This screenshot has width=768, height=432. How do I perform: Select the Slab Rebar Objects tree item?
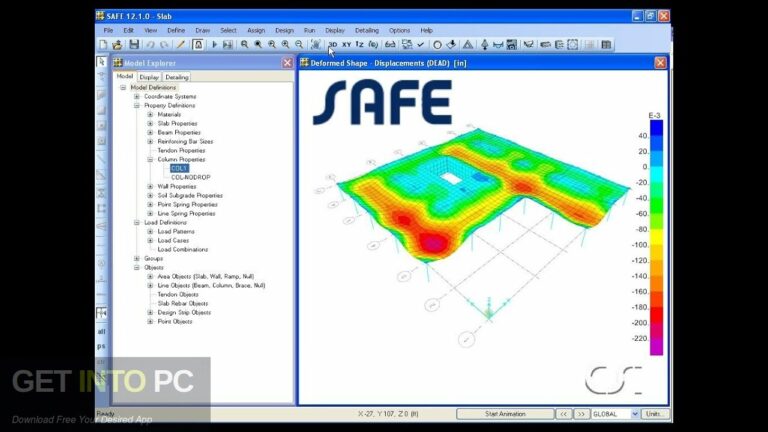[183, 304]
